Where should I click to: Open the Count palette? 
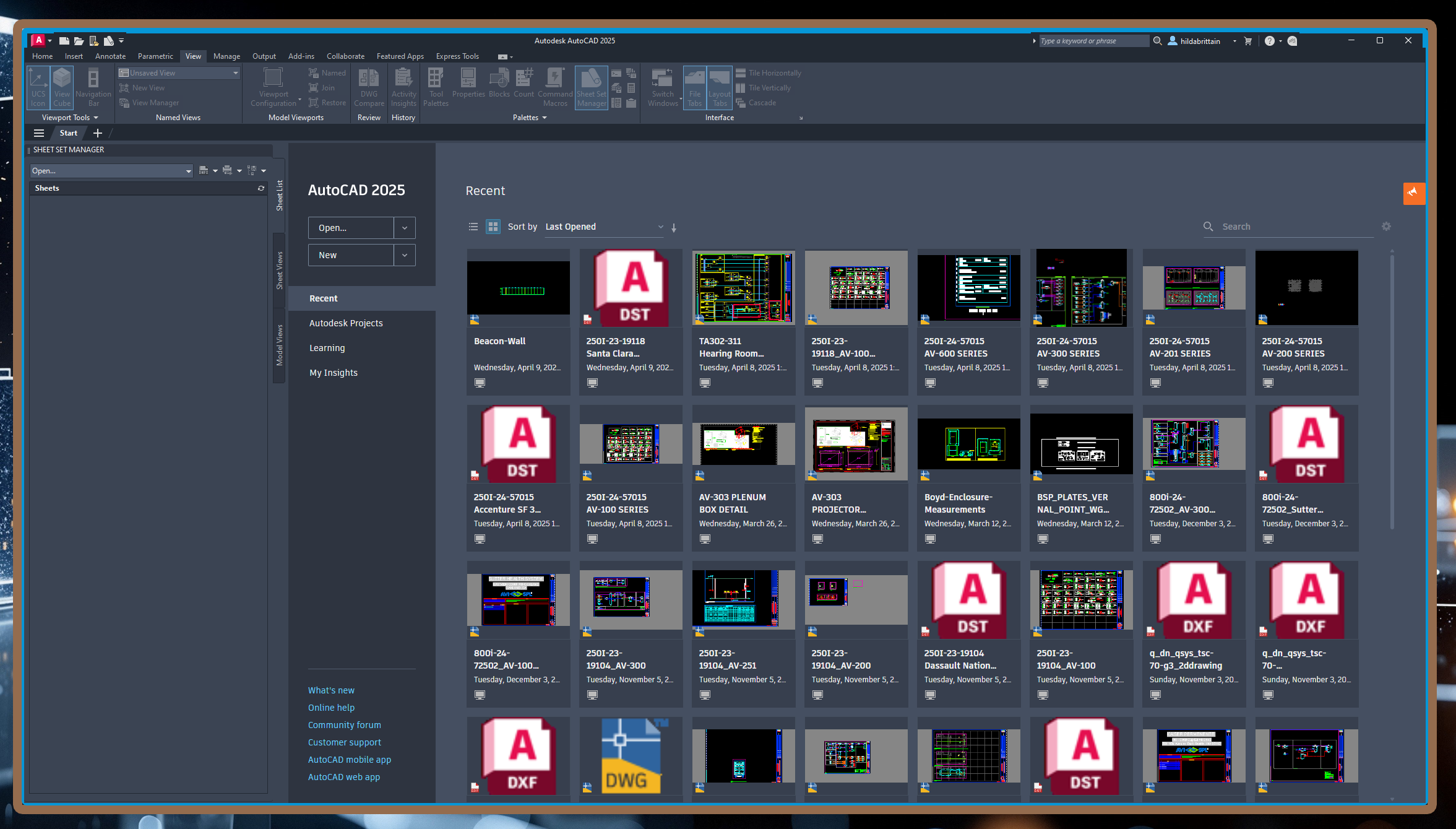pos(523,84)
